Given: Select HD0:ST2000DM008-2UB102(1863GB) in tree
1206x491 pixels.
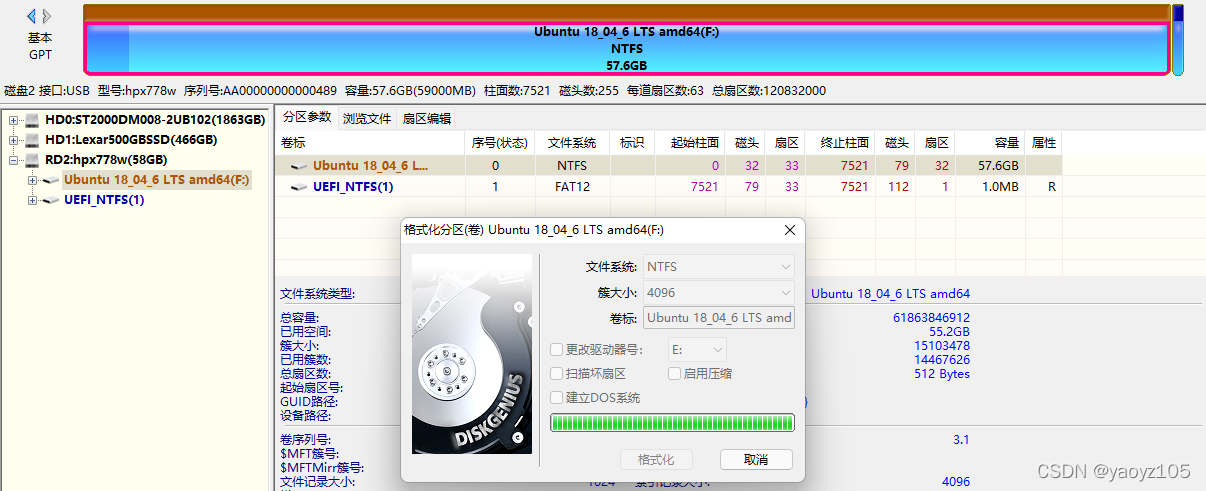Looking at the screenshot, I should coord(155,120).
